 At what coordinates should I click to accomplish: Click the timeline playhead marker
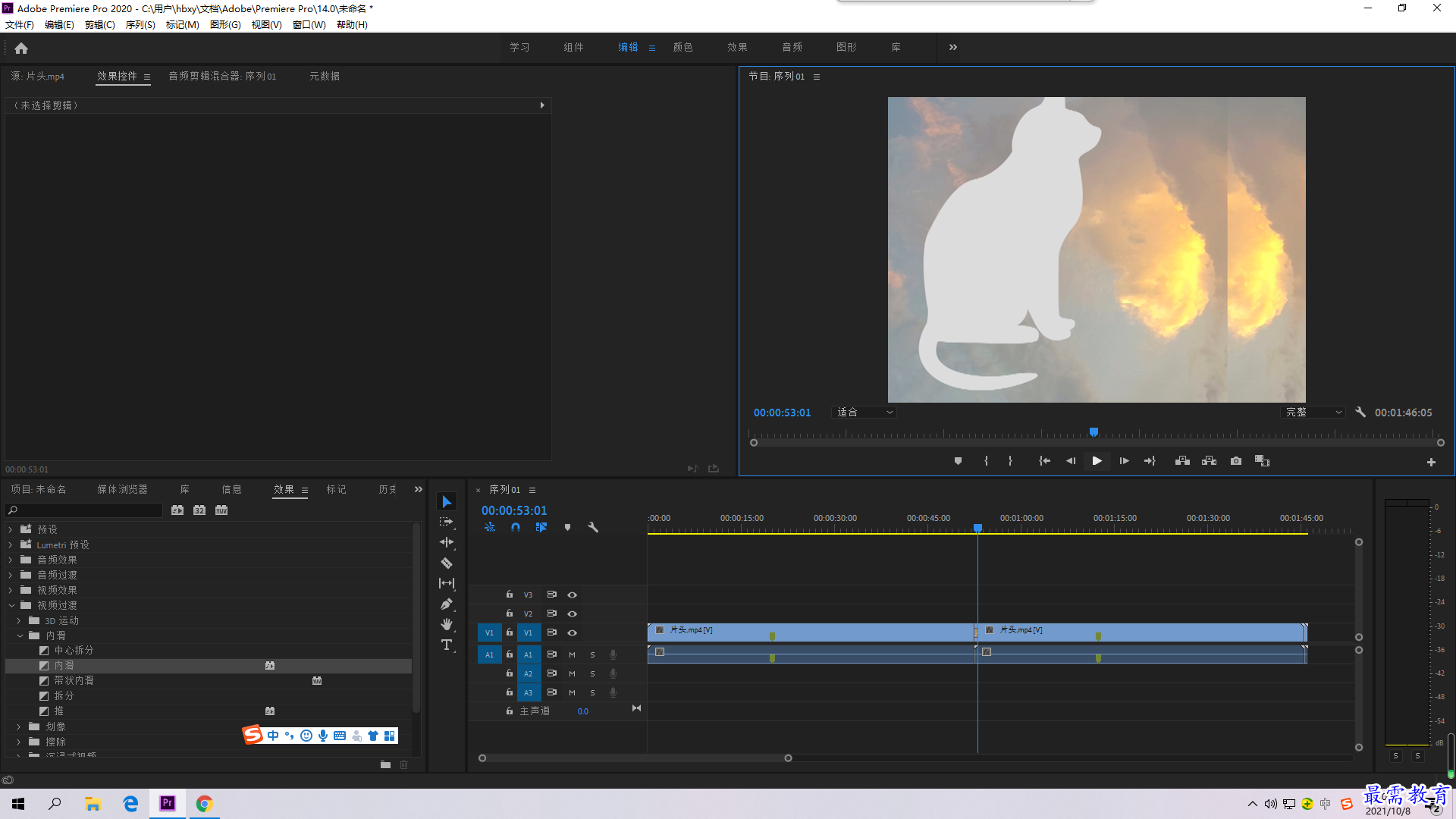pyautogui.click(x=977, y=528)
